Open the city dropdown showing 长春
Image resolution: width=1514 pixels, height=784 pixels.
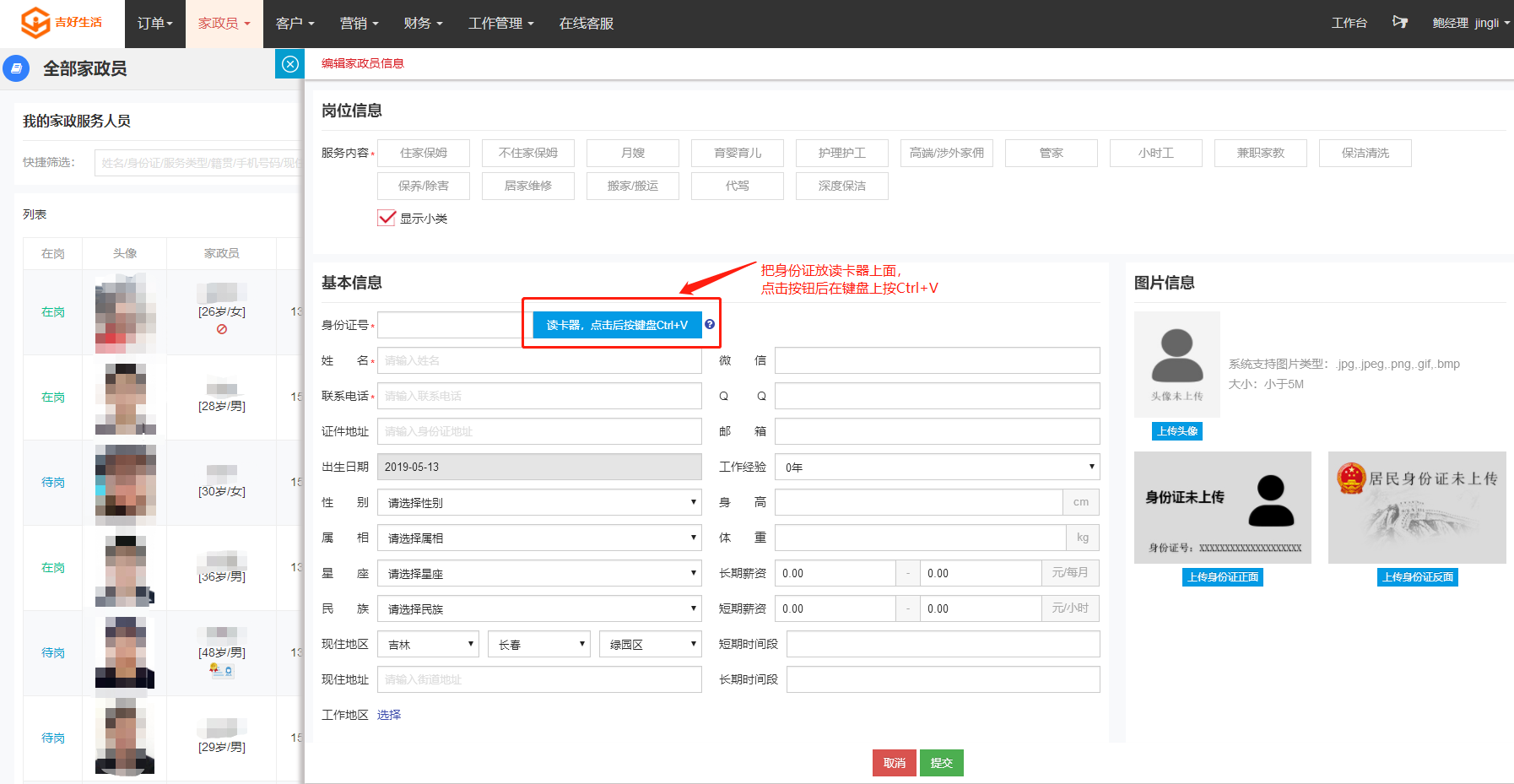pyautogui.click(x=539, y=644)
